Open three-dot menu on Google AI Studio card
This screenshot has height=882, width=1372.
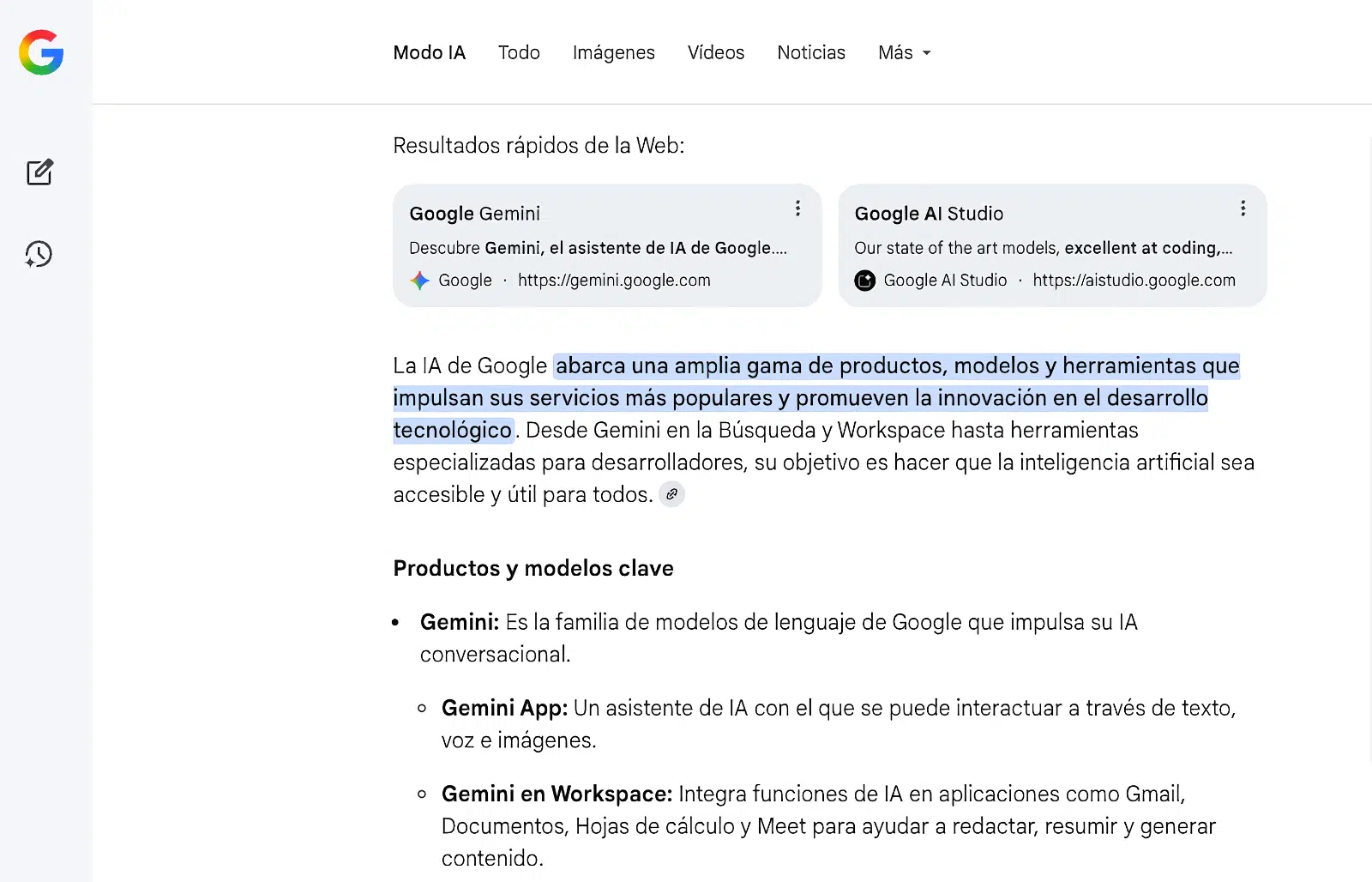[x=1243, y=208]
